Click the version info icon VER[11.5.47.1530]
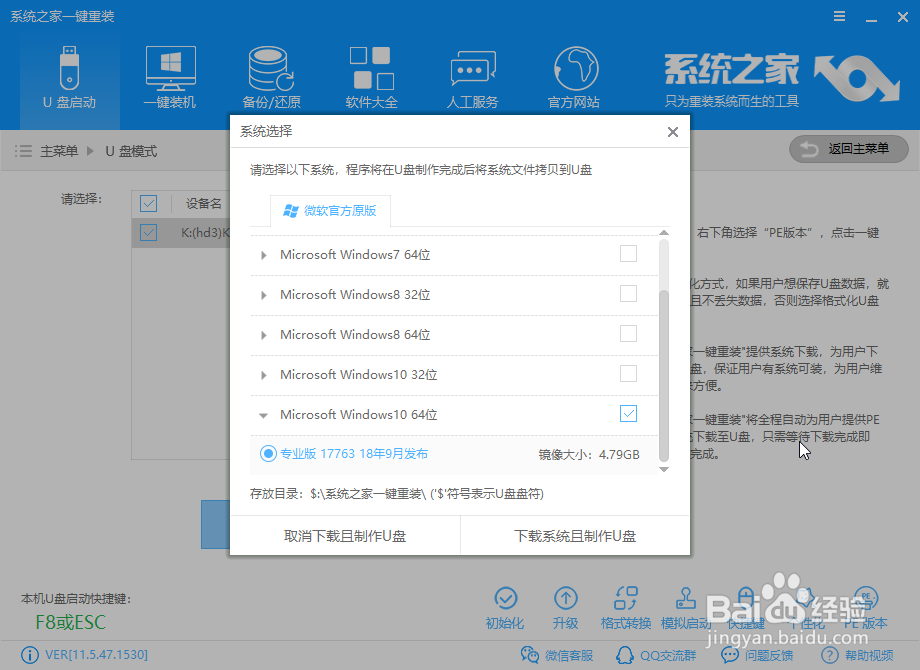Screen dimensions: 920x670 (29, 655)
